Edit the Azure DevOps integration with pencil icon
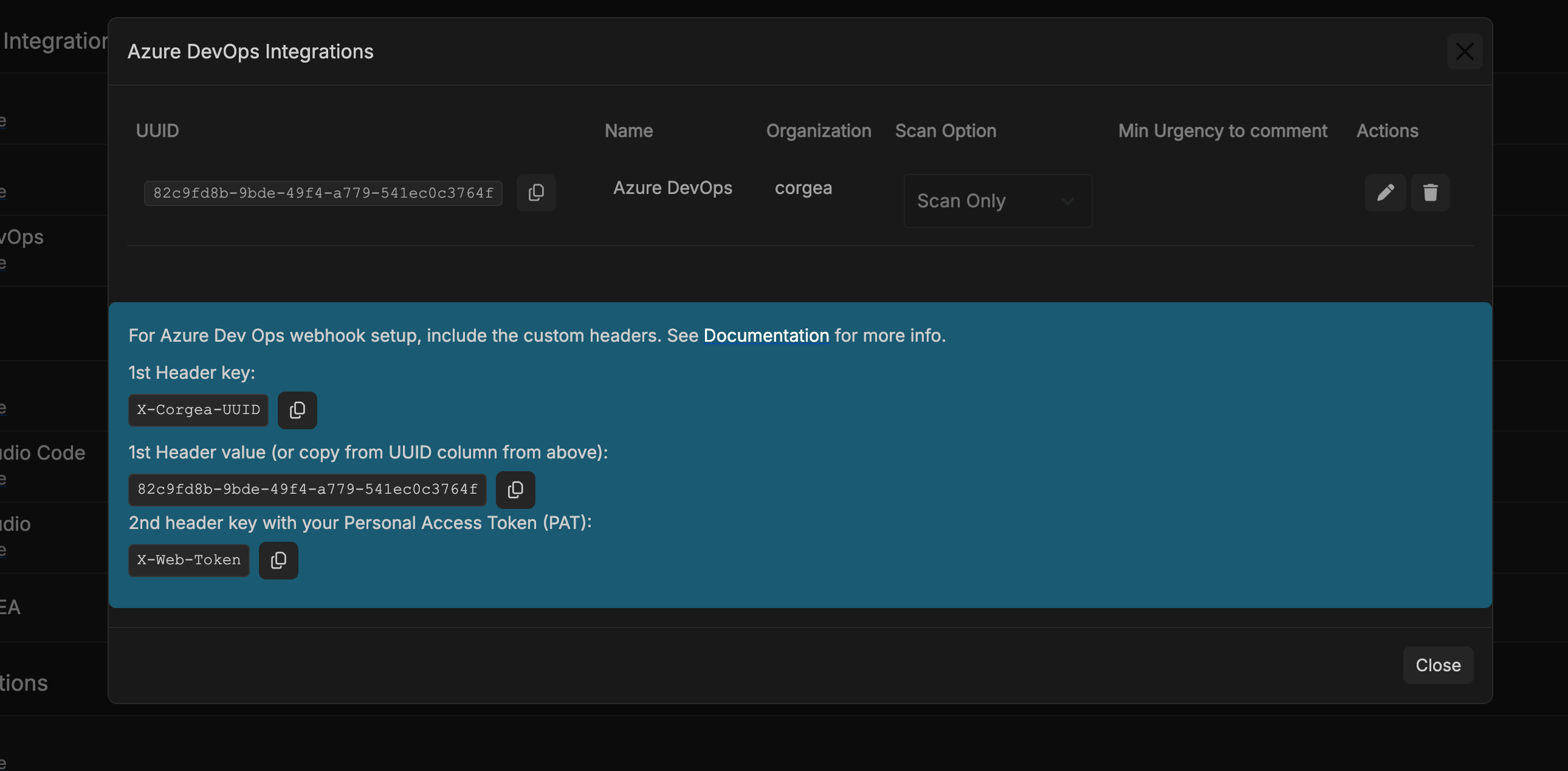This screenshot has height=771, width=1568. (x=1385, y=192)
